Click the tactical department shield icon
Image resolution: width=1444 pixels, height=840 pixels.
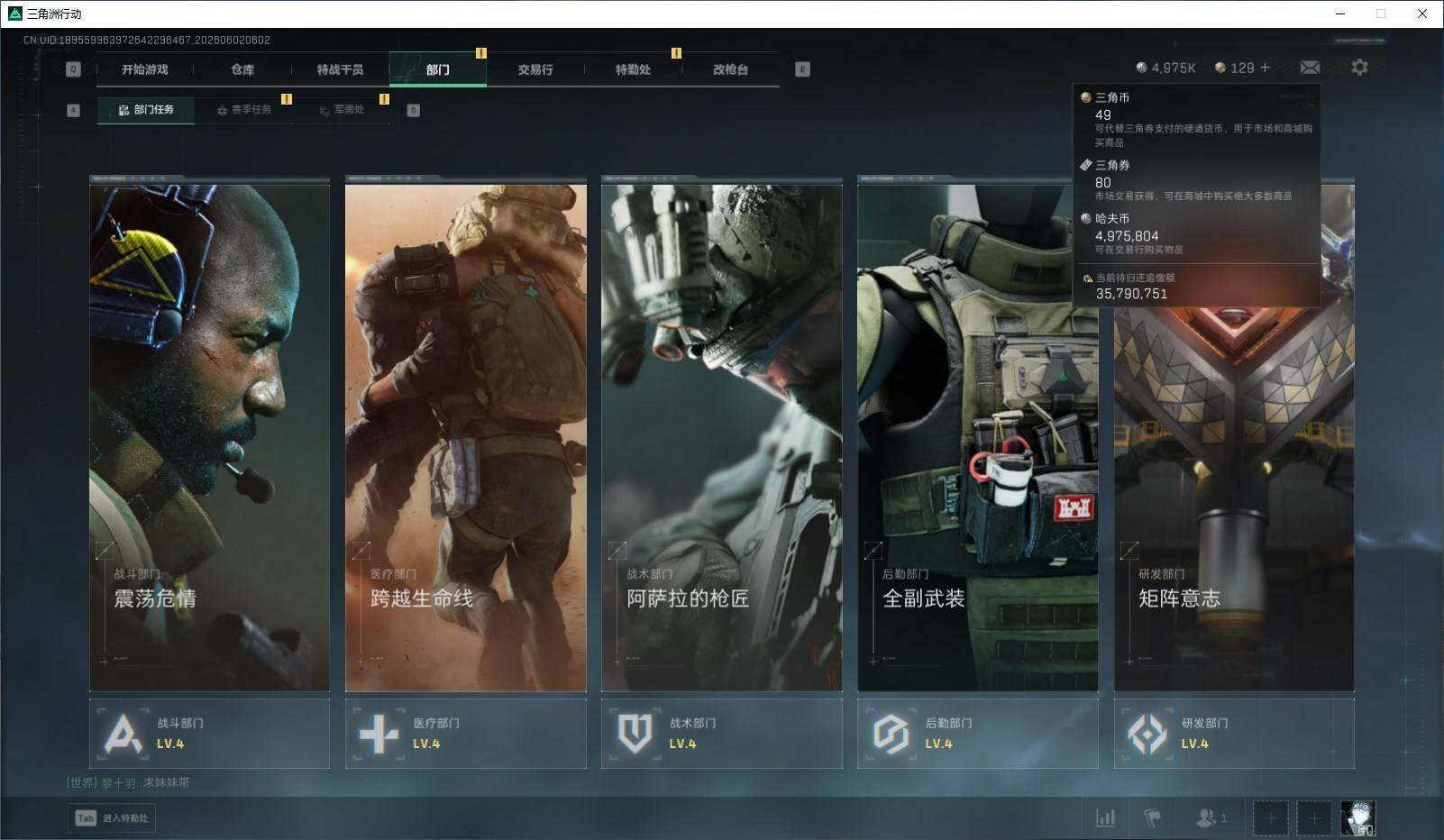tap(635, 734)
